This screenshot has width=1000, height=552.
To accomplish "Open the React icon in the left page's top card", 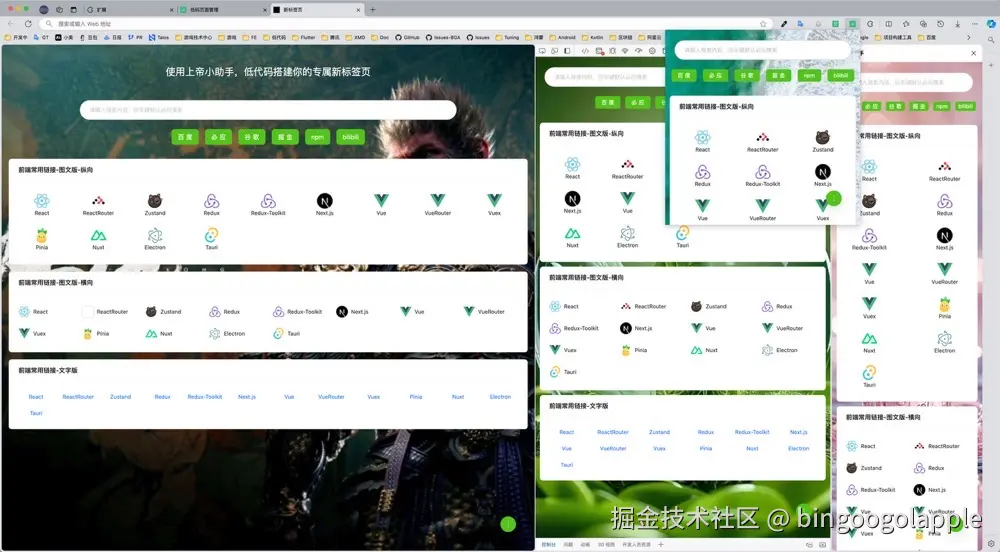I will [x=41, y=202].
